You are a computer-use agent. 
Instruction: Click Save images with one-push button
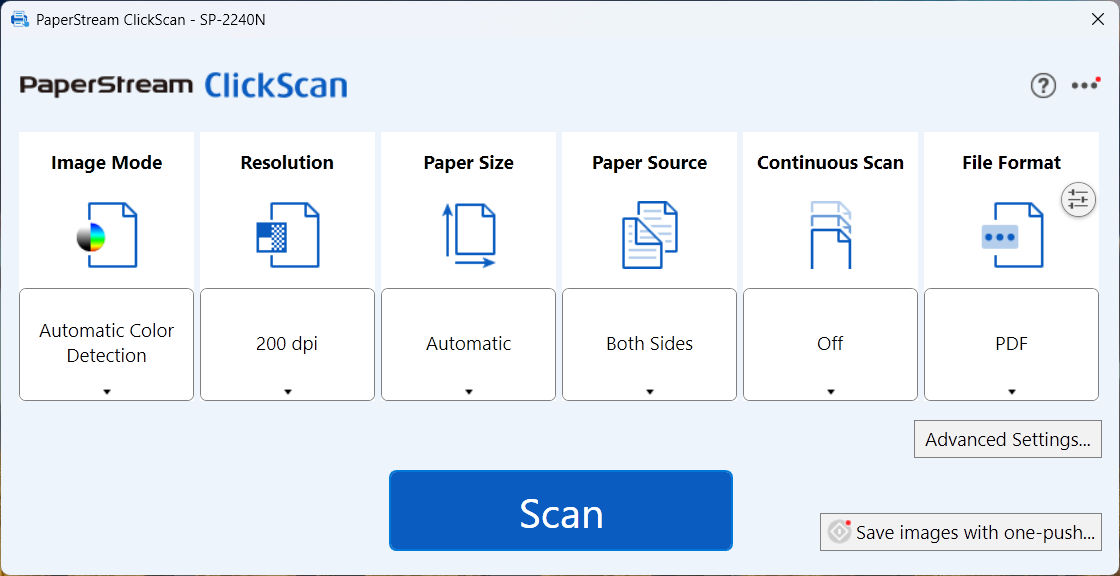pos(961,532)
